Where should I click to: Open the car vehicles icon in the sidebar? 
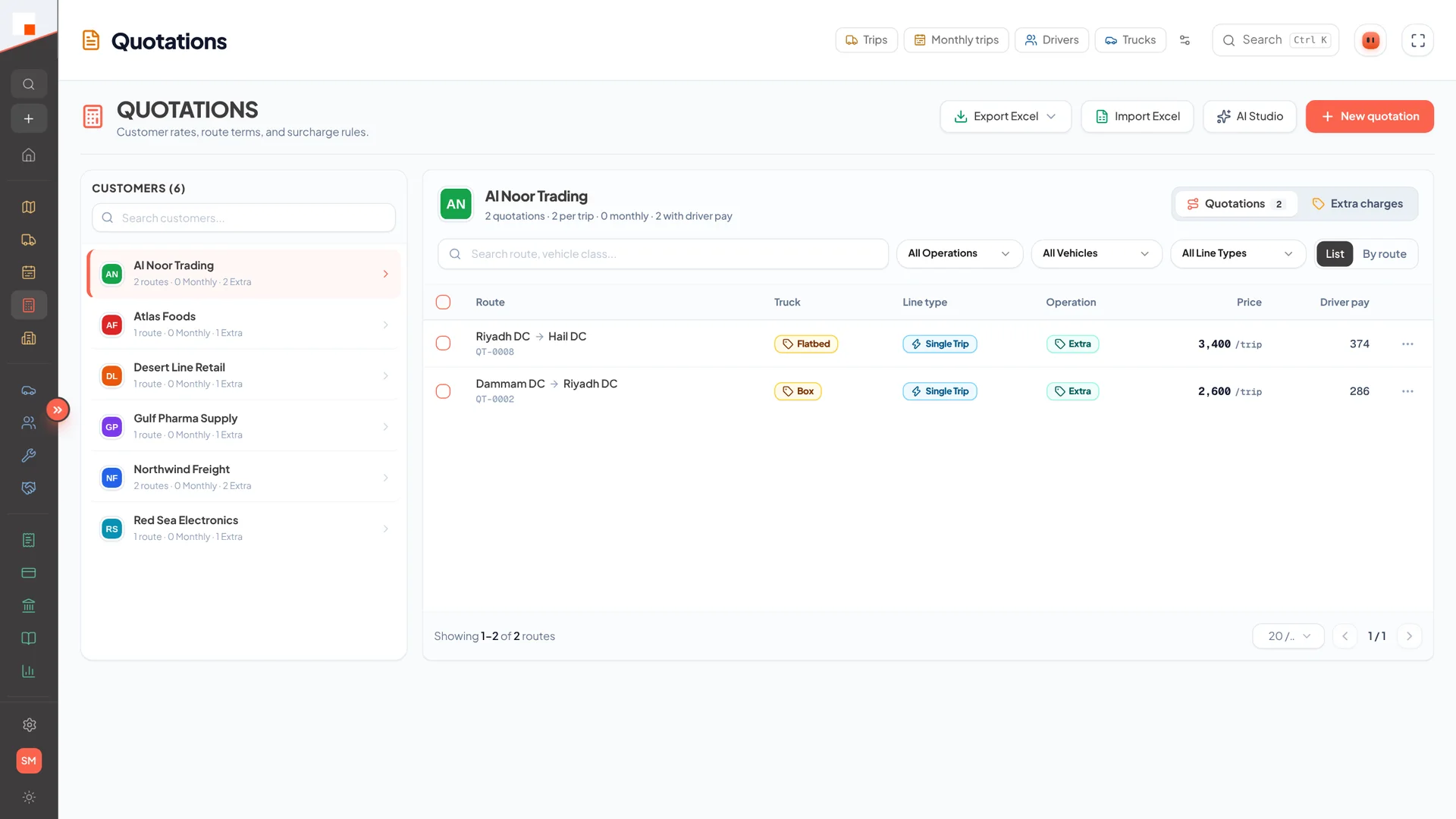pos(29,391)
